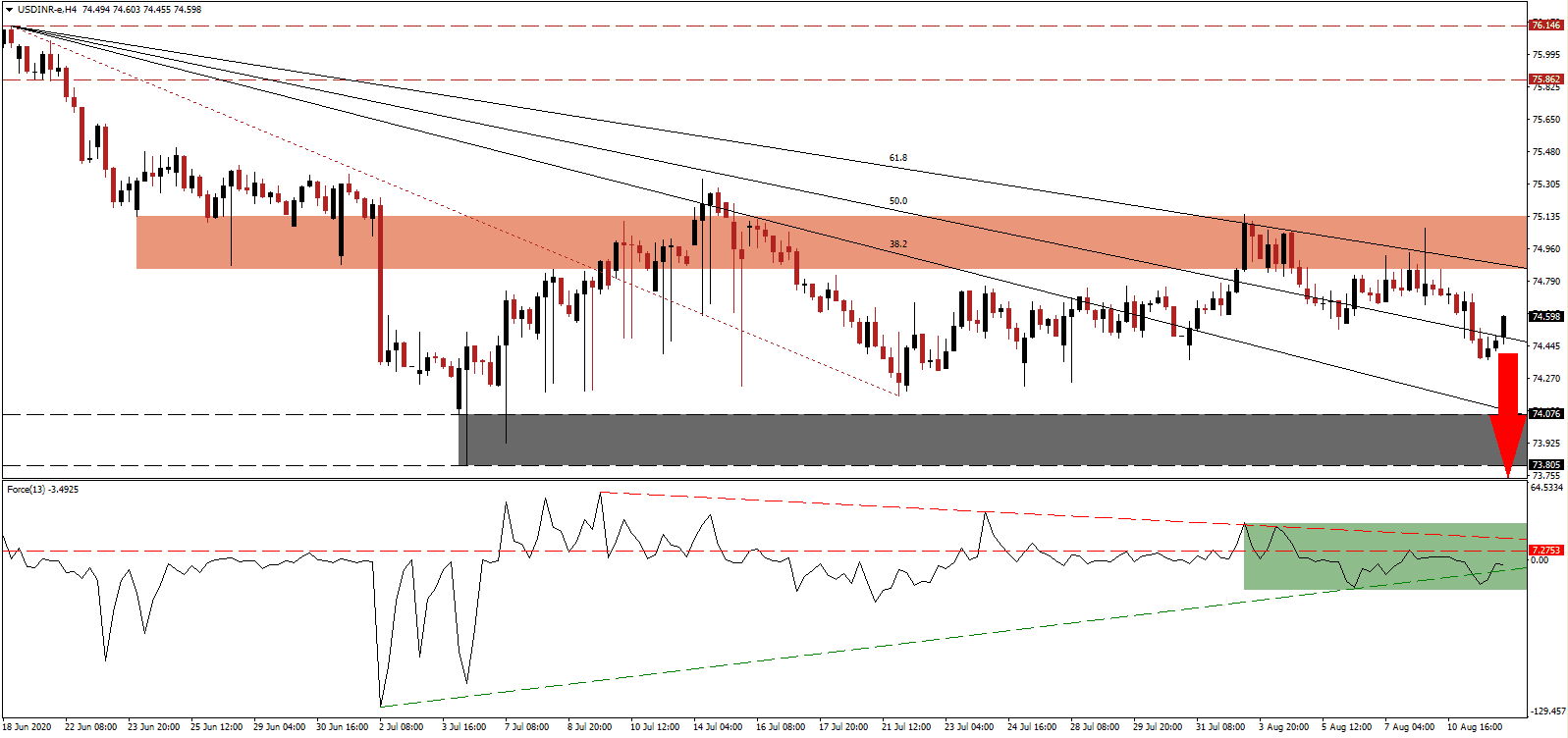Click the black 74.076 support level tag
The height and width of the screenshot is (738, 1568).
1546,414
